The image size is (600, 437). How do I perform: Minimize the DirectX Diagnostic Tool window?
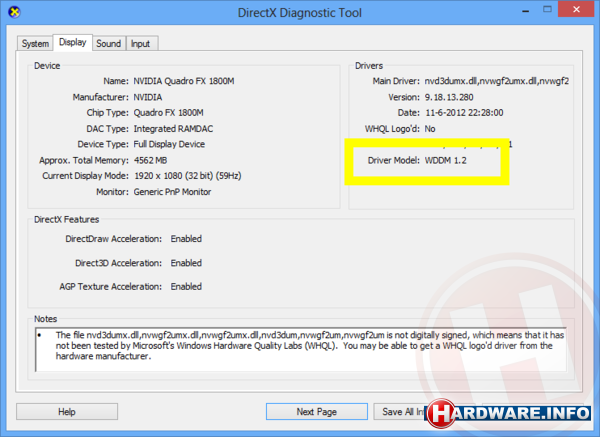(x=526, y=11)
